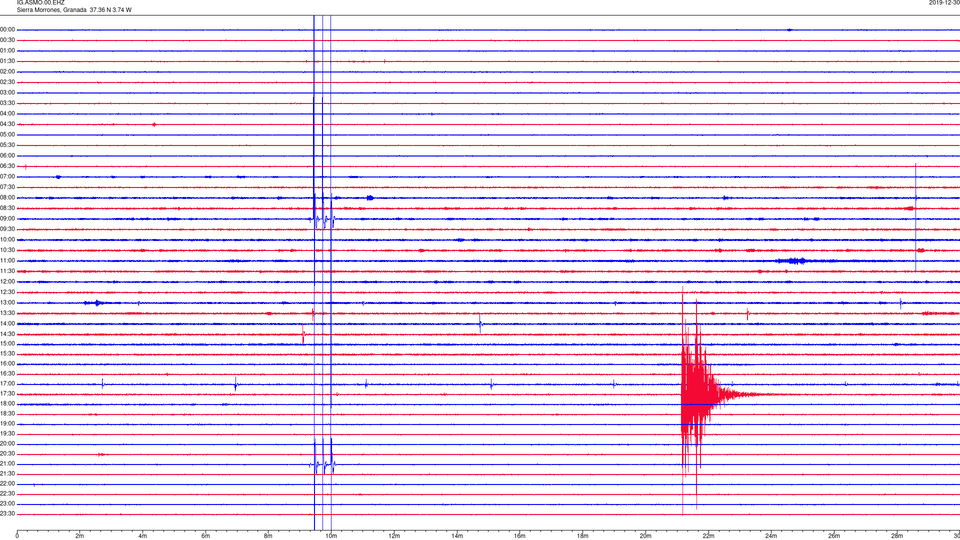Select the 14:30 time row label
The image size is (960, 540).
7,334
